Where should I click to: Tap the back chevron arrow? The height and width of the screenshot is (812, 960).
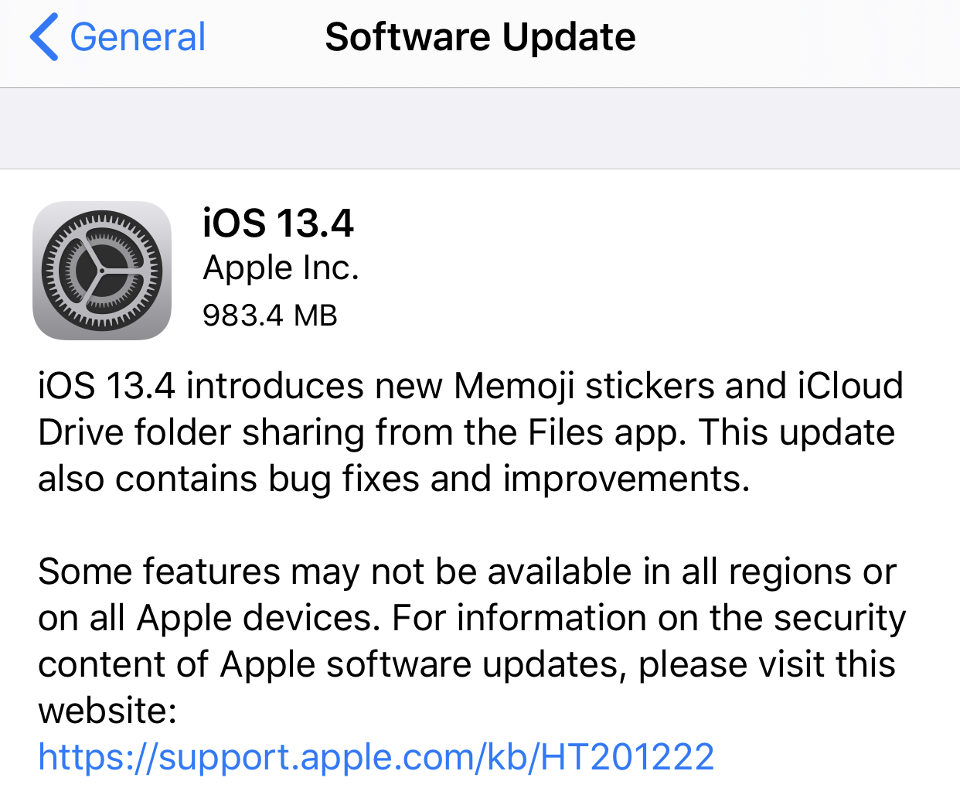tap(44, 38)
